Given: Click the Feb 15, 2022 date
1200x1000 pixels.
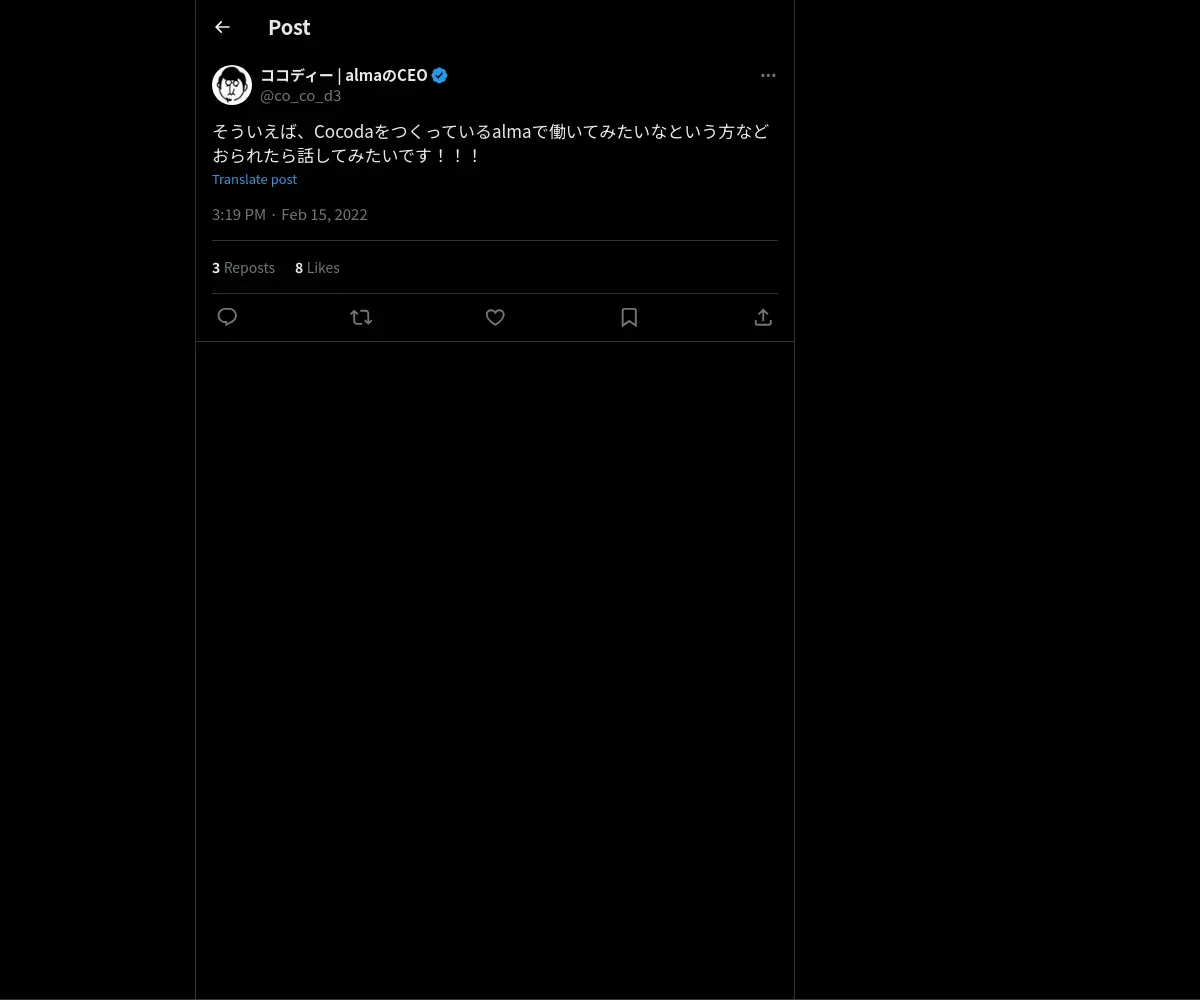Looking at the screenshot, I should pyautogui.click(x=324, y=214).
